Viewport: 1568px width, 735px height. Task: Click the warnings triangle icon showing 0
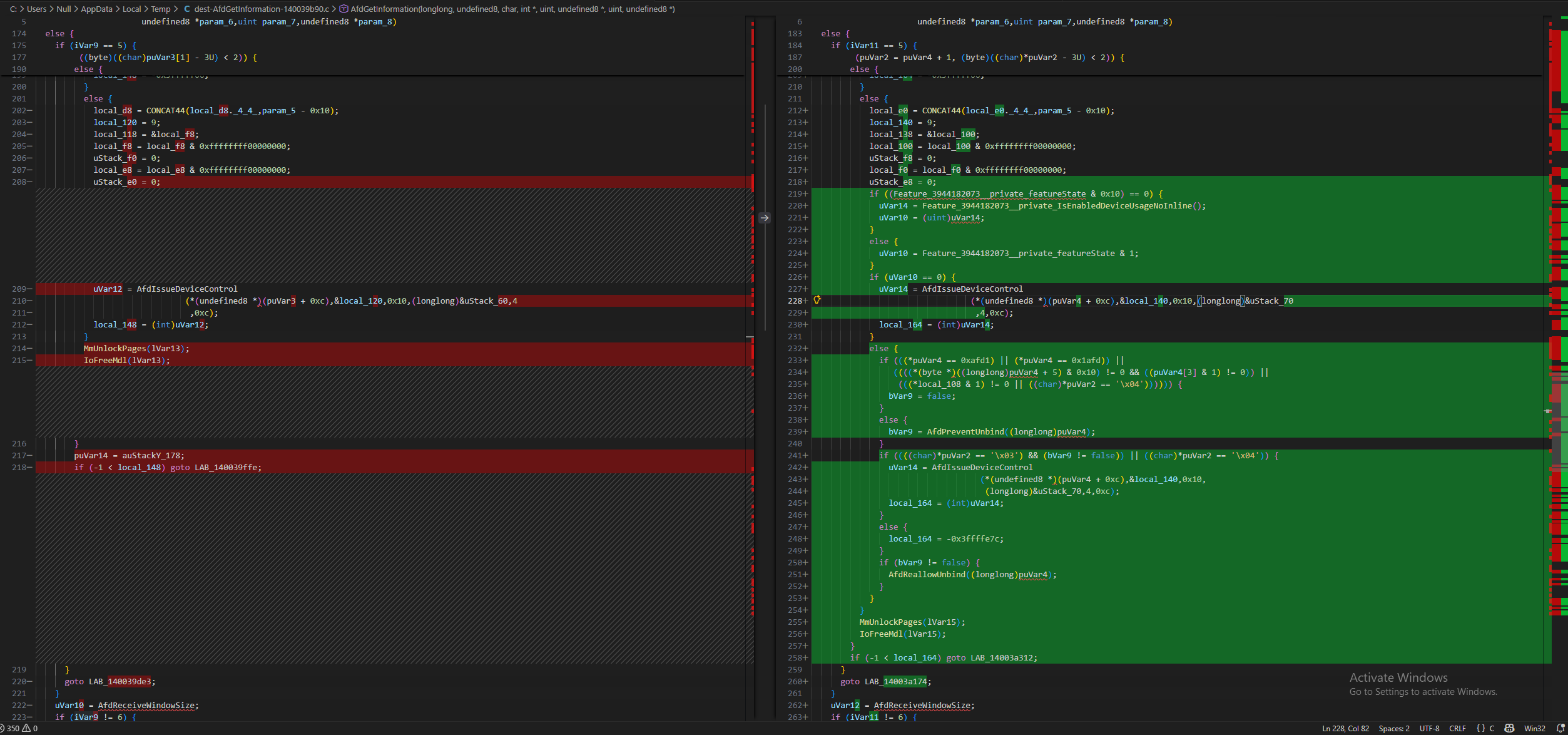pyautogui.click(x=26, y=728)
